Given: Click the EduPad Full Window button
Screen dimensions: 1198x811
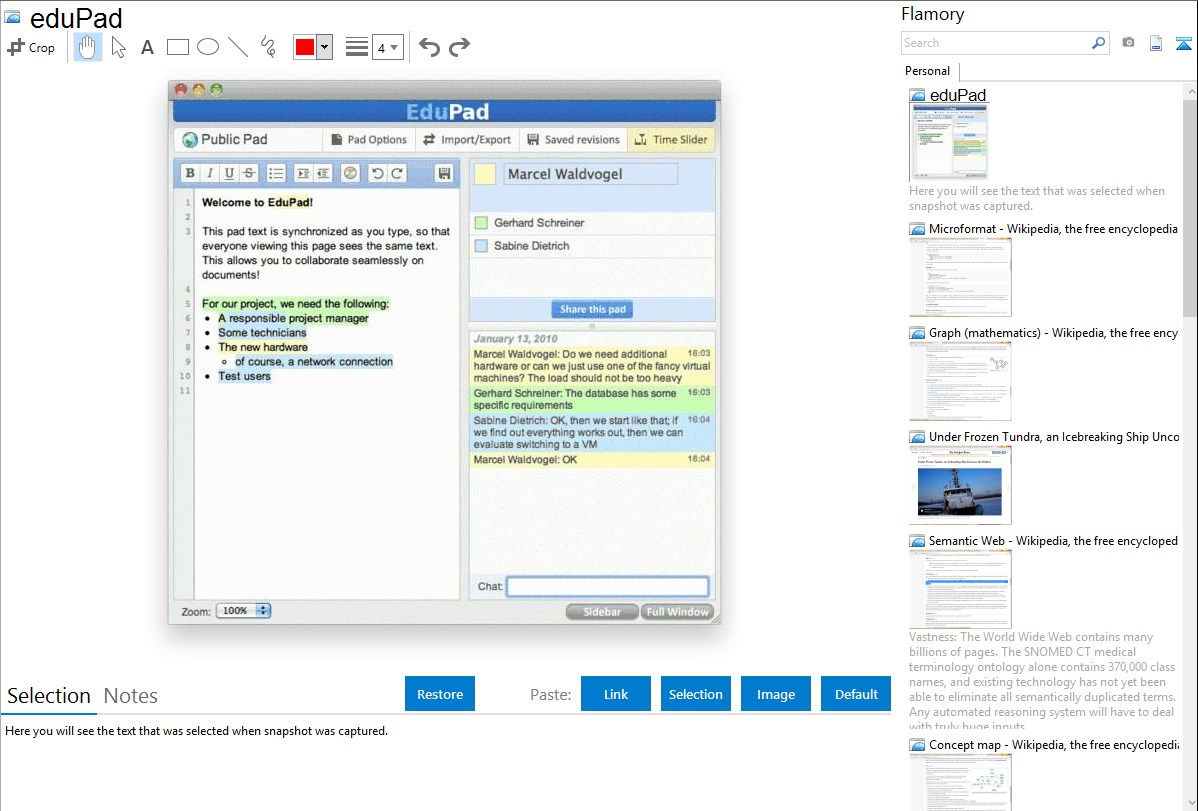Looking at the screenshot, I should (x=678, y=612).
